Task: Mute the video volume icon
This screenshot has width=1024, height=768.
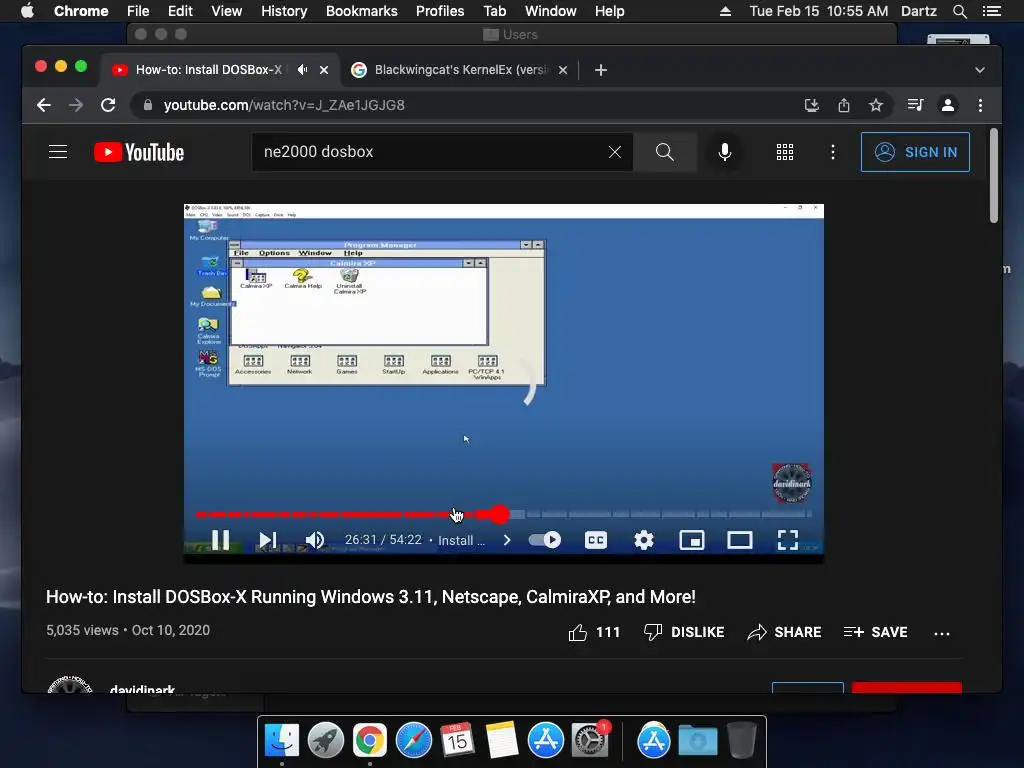Action: click(315, 540)
